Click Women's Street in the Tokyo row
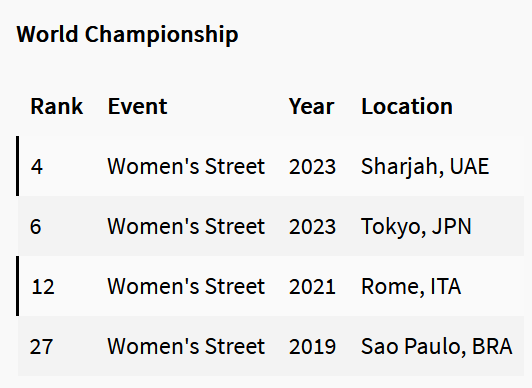The width and height of the screenshot is (532, 388). click(186, 226)
